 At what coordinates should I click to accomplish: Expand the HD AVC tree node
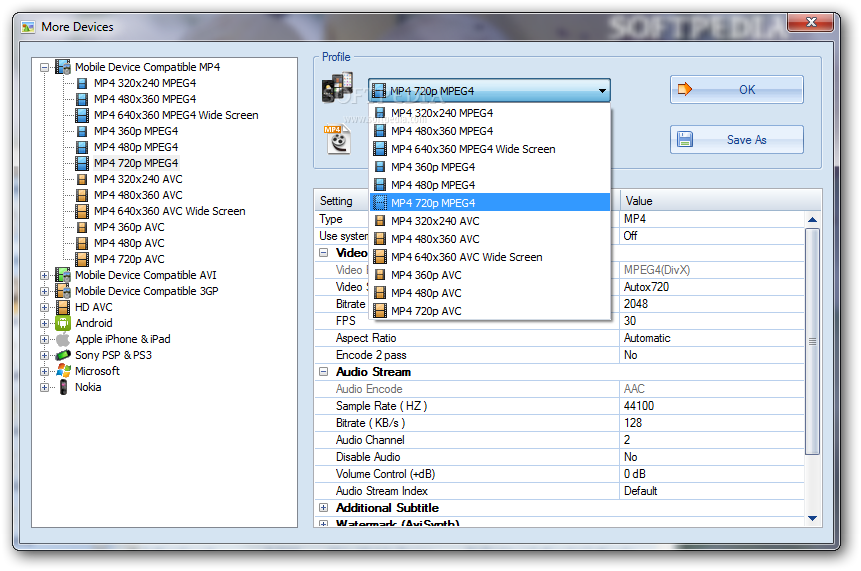[44, 307]
